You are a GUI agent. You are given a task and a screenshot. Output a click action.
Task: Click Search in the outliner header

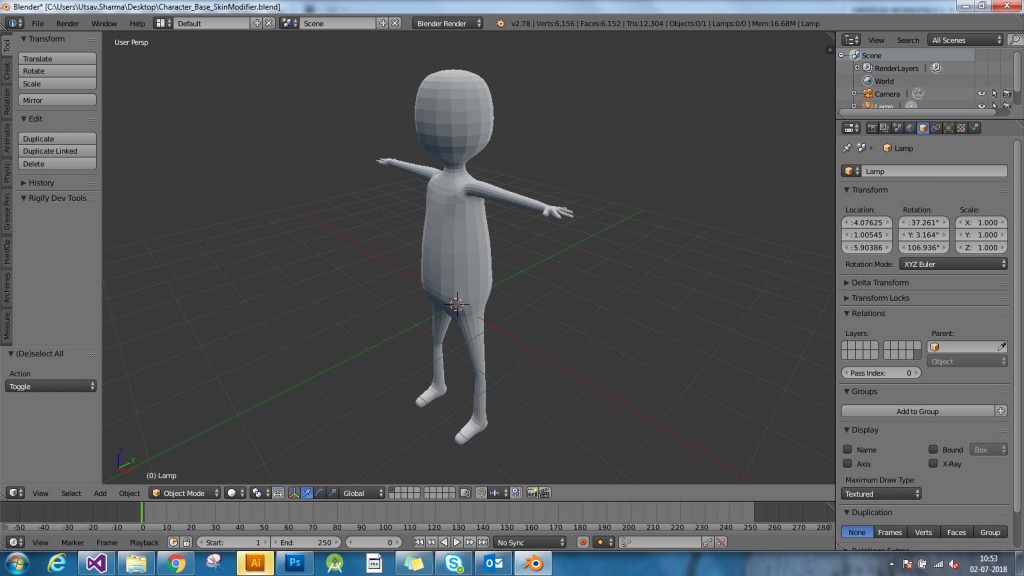[x=908, y=40]
